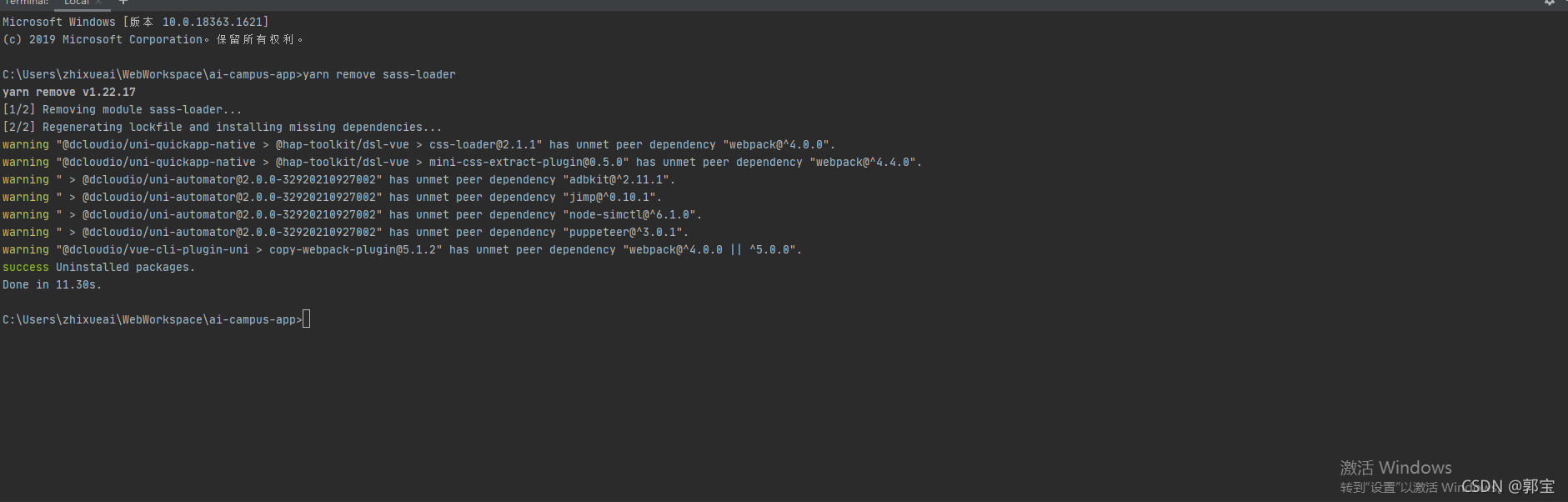This screenshot has width=1568, height=502.
Task: Click the copy-webpack-plugin warning line
Action: (402, 250)
